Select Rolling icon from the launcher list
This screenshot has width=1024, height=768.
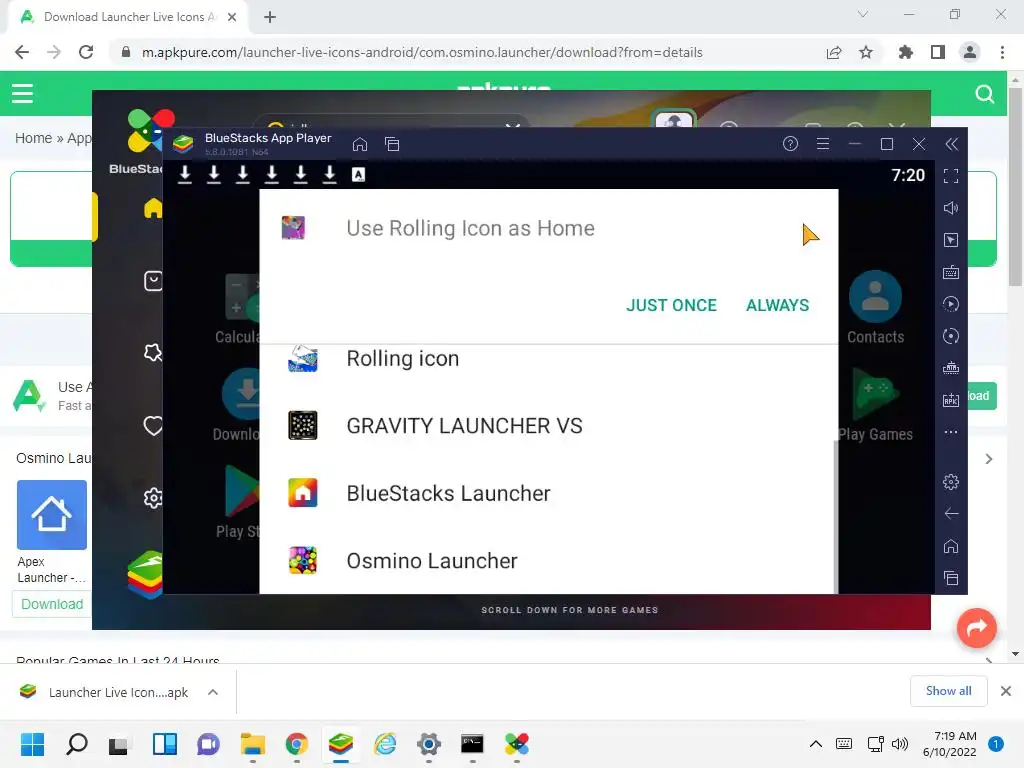pos(549,359)
